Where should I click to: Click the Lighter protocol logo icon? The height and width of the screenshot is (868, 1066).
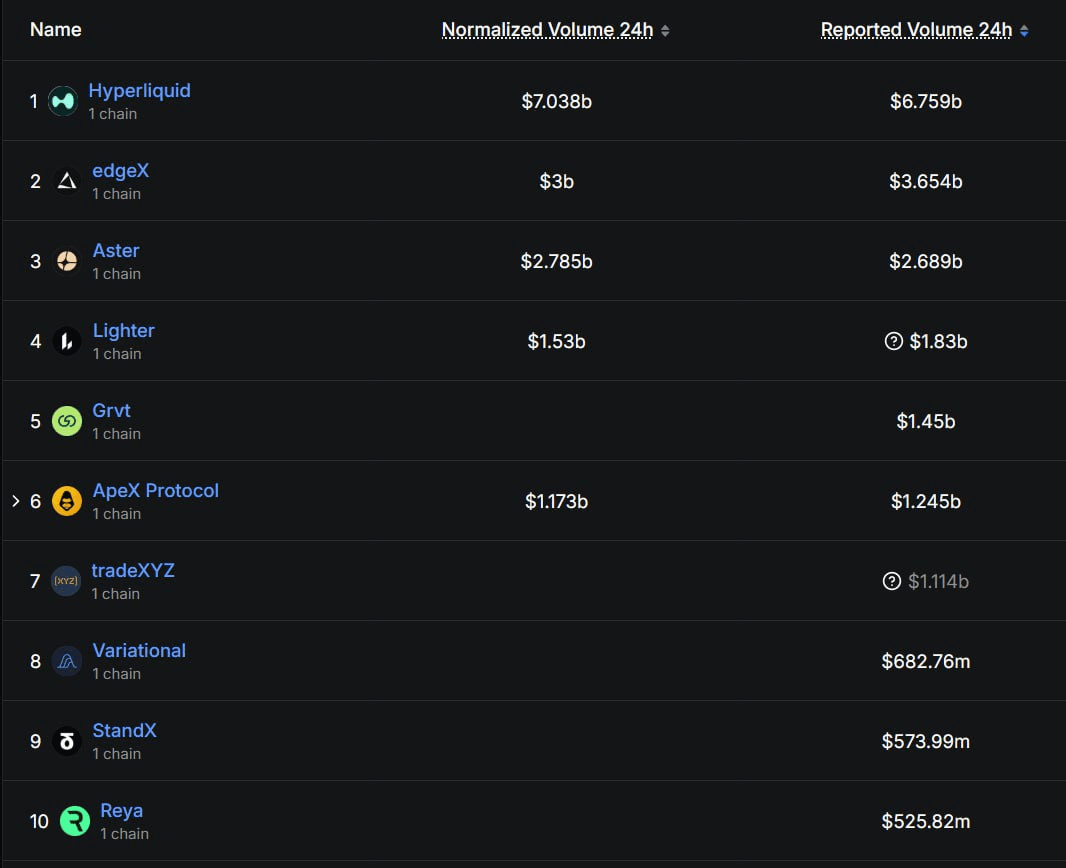coord(67,341)
